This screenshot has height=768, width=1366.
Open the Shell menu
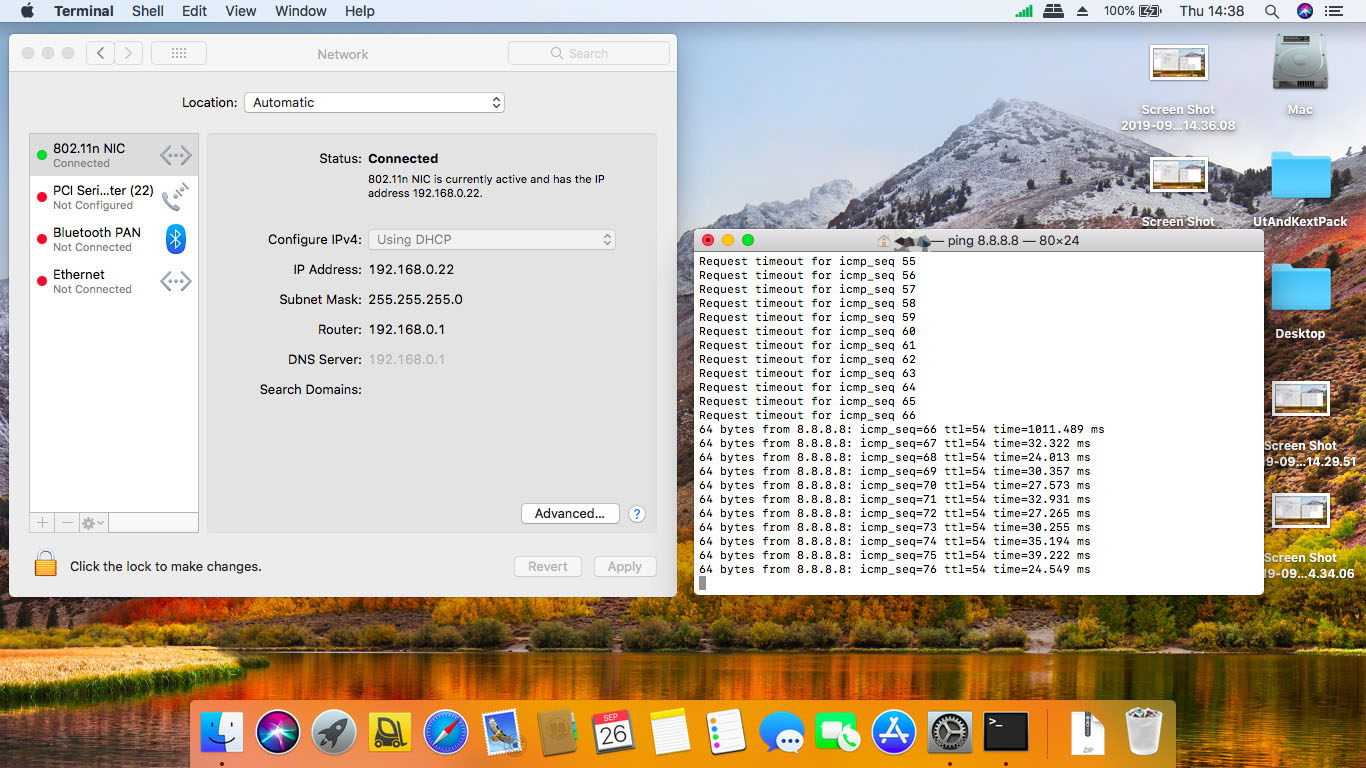148,11
